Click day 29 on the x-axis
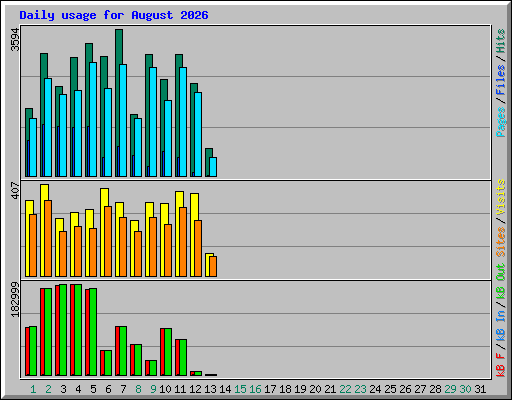 tap(450, 389)
